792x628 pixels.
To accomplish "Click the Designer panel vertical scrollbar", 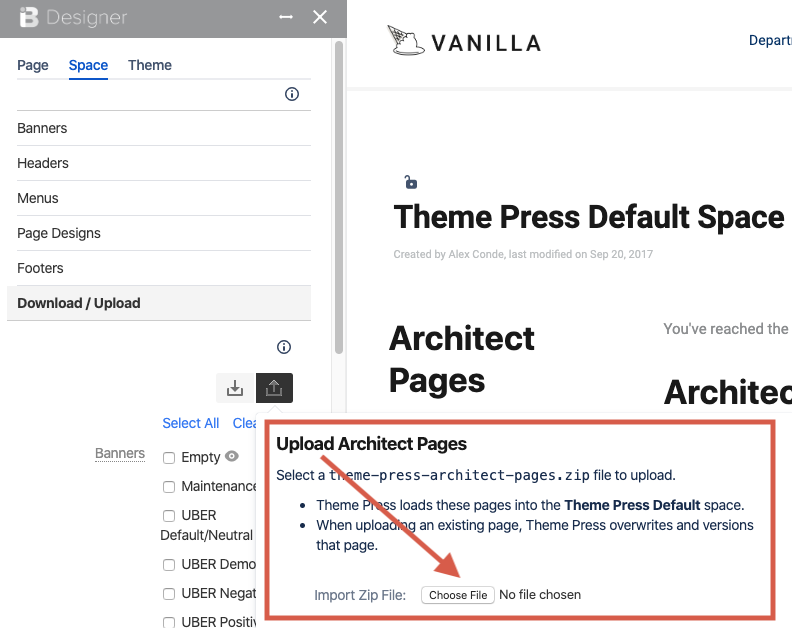I will [x=339, y=198].
